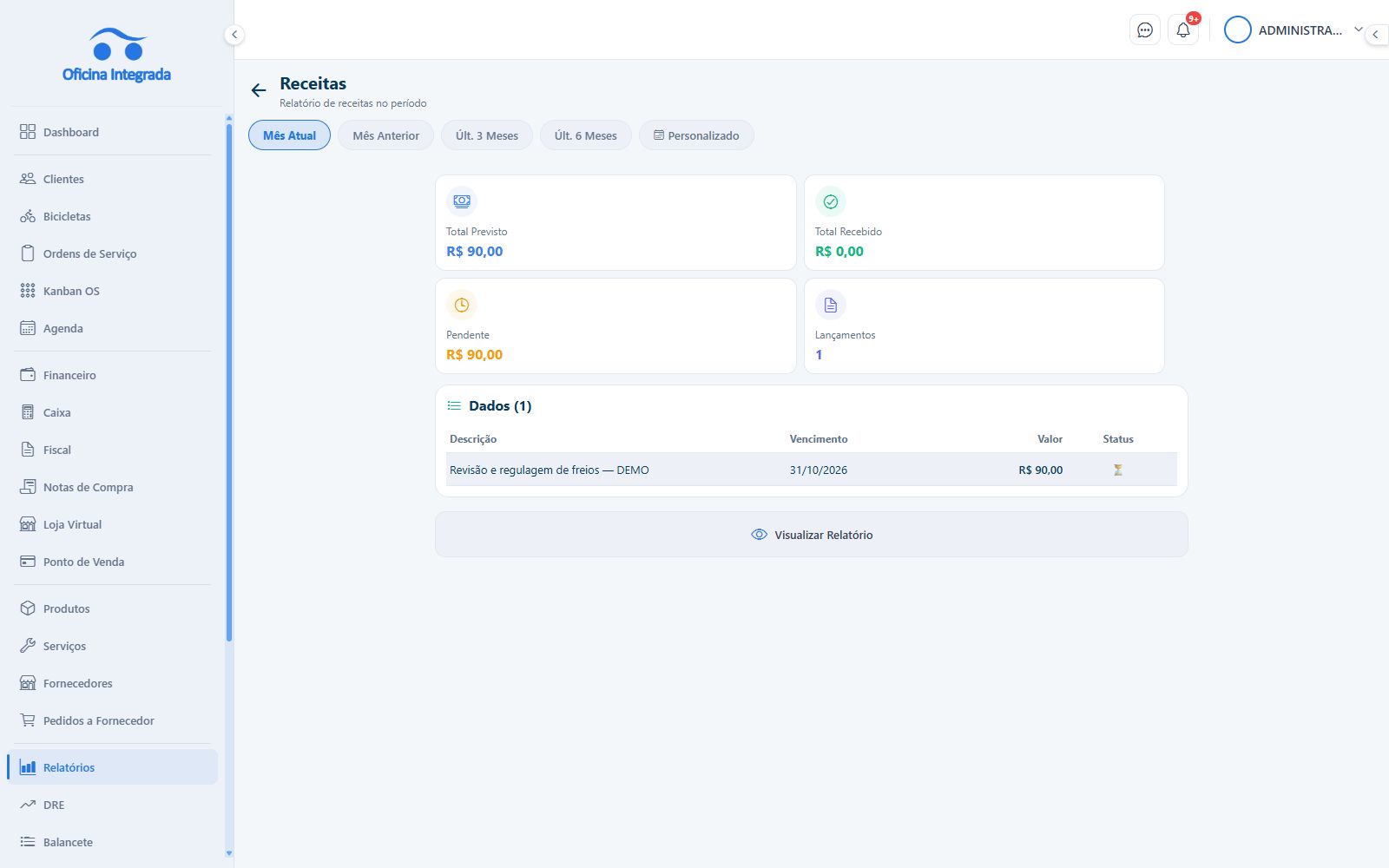Image resolution: width=1389 pixels, height=868 pixels.
Task: Open Ponto de Venda in the sidebar
Action: point(112,562)
